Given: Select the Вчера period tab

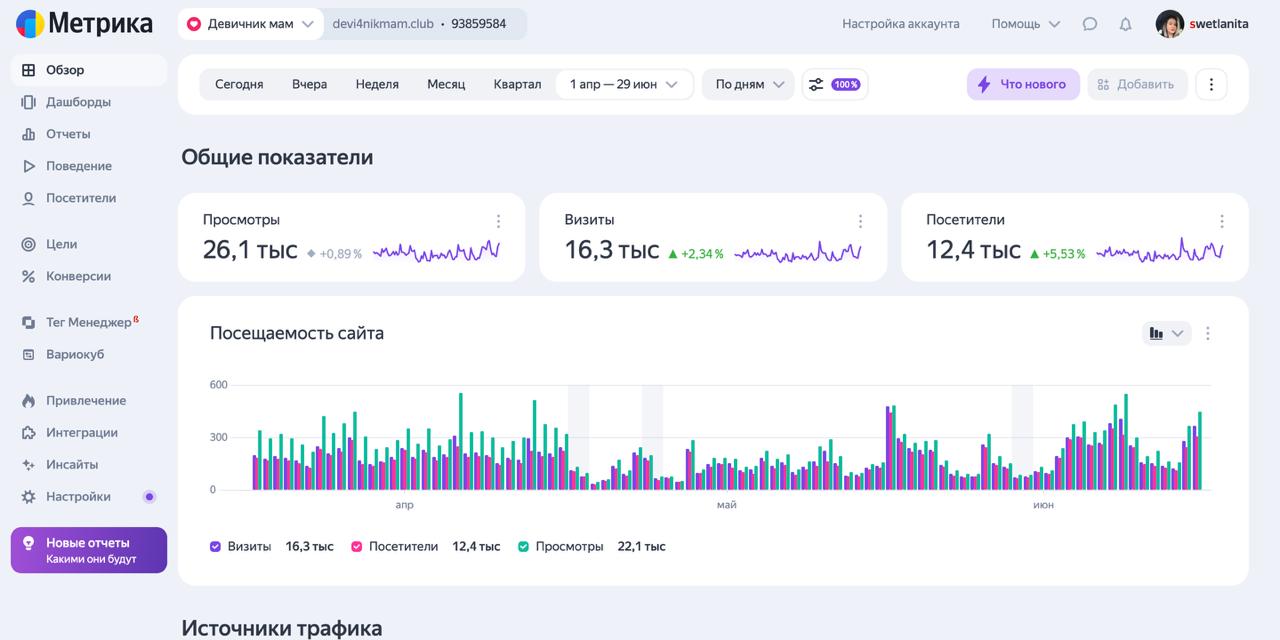Looking at the screenshot, I should click(x=309, y=84).
